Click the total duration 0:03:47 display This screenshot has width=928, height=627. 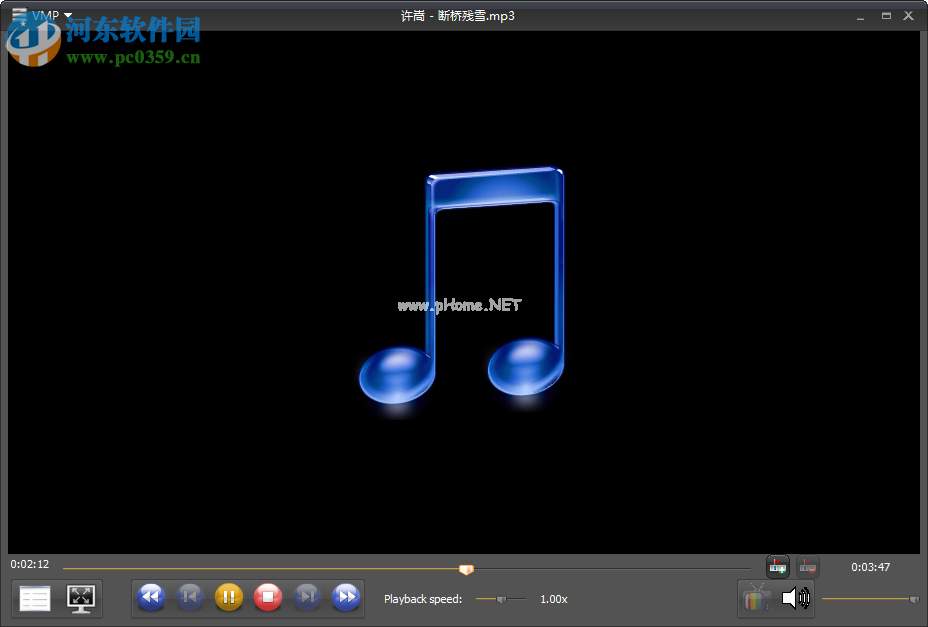870,564
